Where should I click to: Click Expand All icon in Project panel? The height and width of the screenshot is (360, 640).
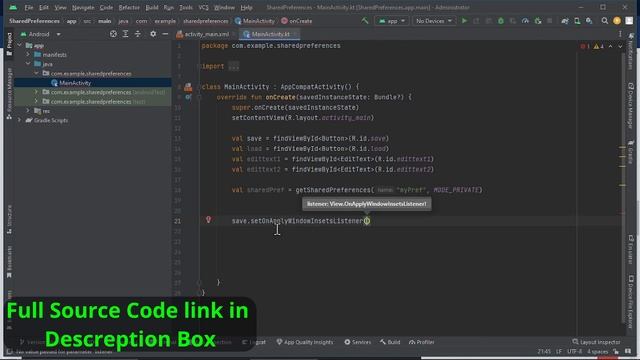coord(125,34)
